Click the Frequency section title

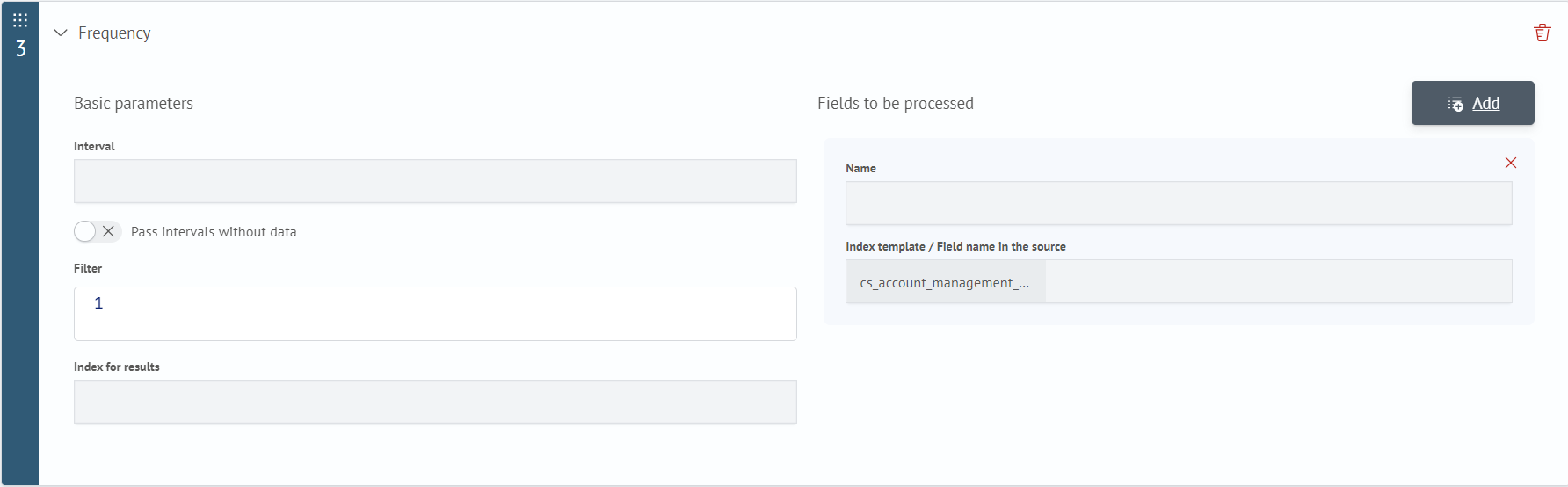tap(114, 33)
